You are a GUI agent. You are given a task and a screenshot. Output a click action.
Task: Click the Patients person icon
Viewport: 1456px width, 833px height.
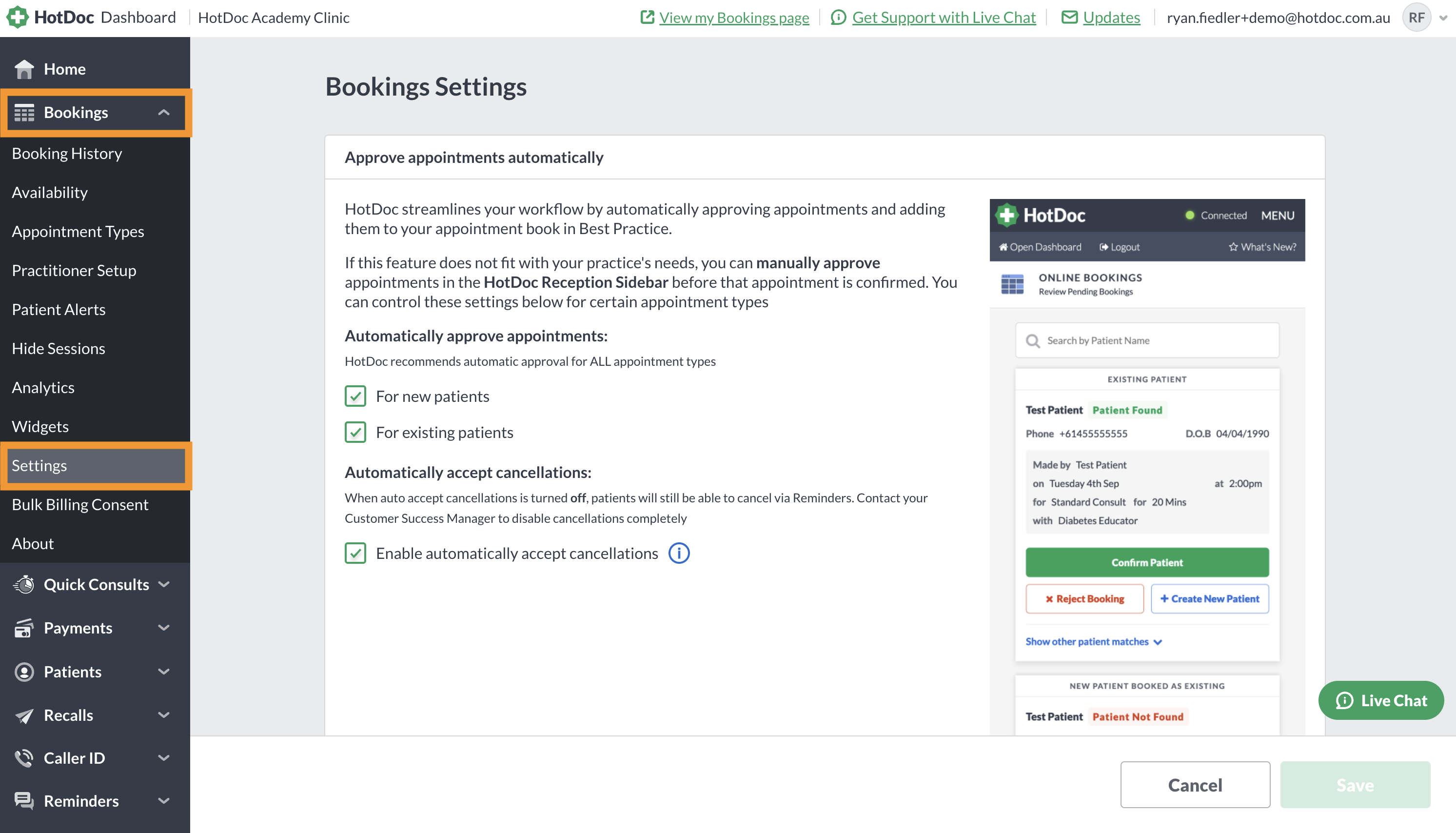pos(24,672)
